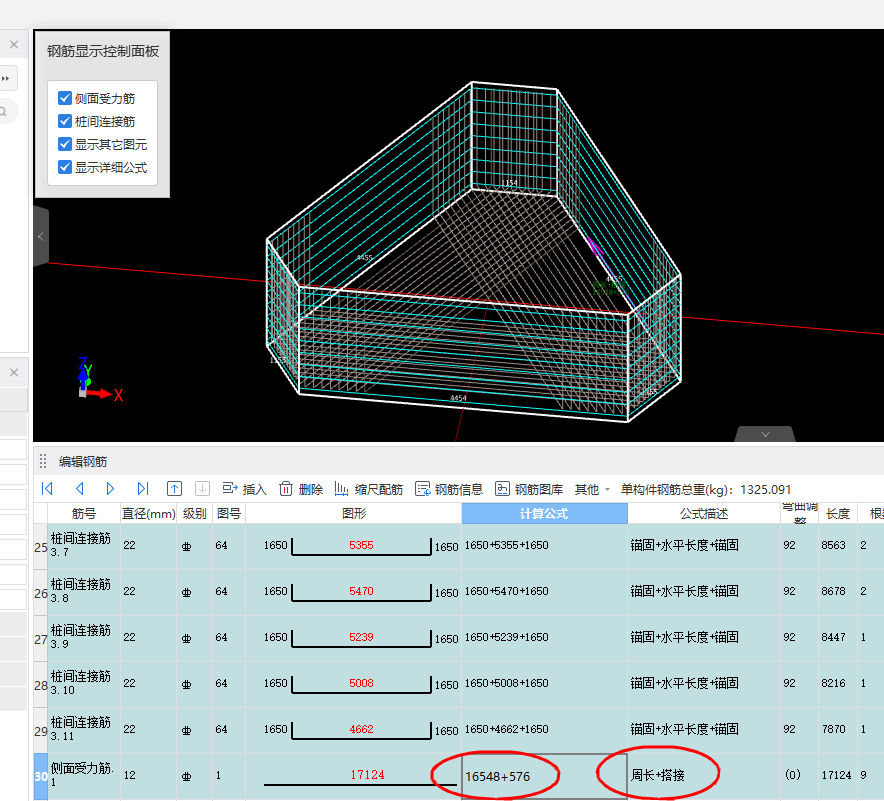The height and width of the screenshot is (801, 884).
Task: Click length value 8563
Action: click(x=833, y=545)
